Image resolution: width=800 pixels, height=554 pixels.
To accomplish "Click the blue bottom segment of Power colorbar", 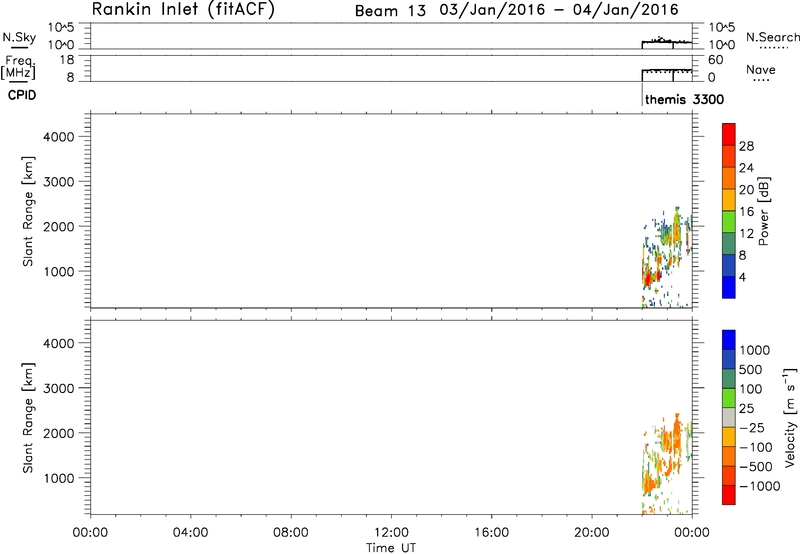I will (729, 287).
